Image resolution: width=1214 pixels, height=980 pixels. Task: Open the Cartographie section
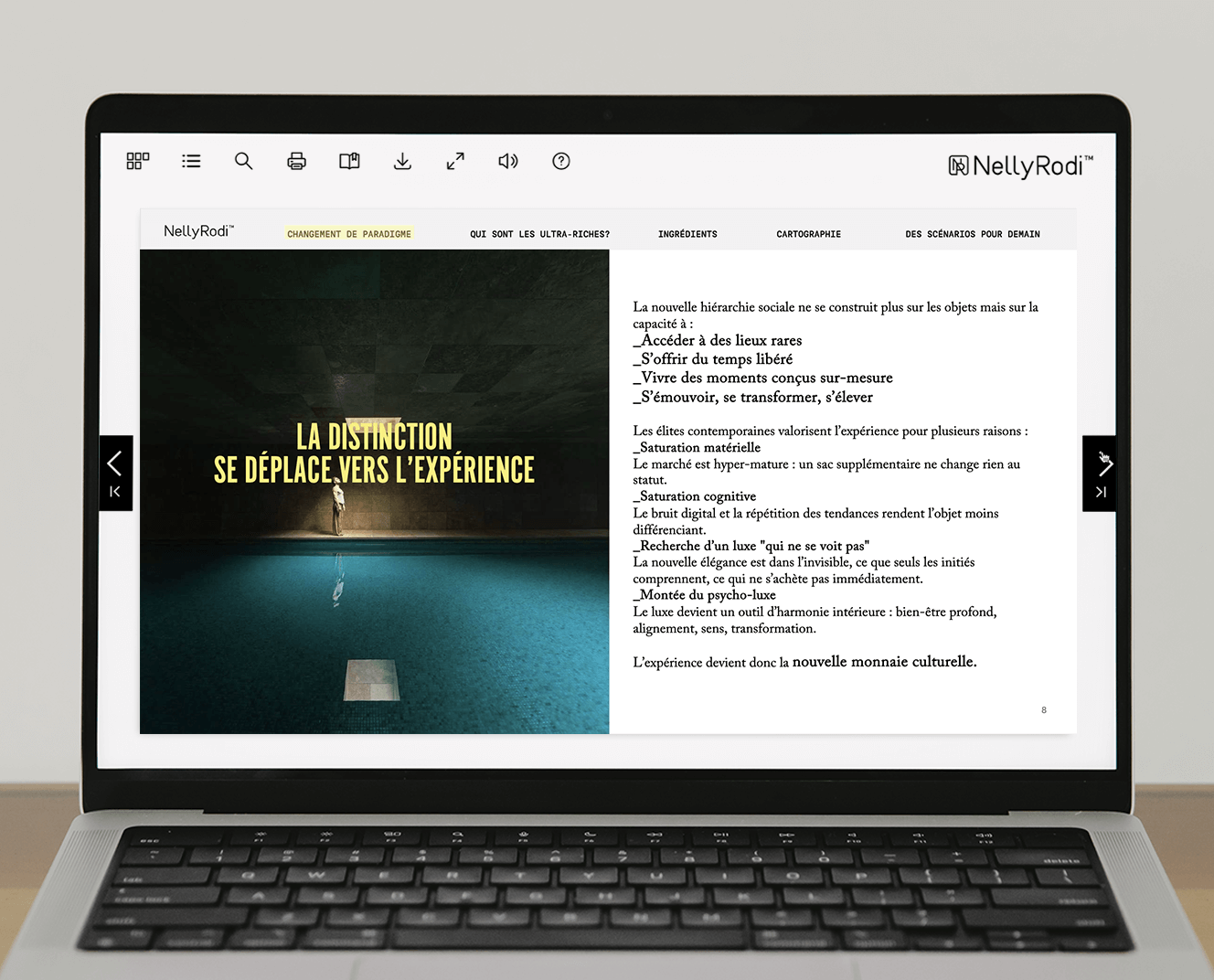[808, 234]
